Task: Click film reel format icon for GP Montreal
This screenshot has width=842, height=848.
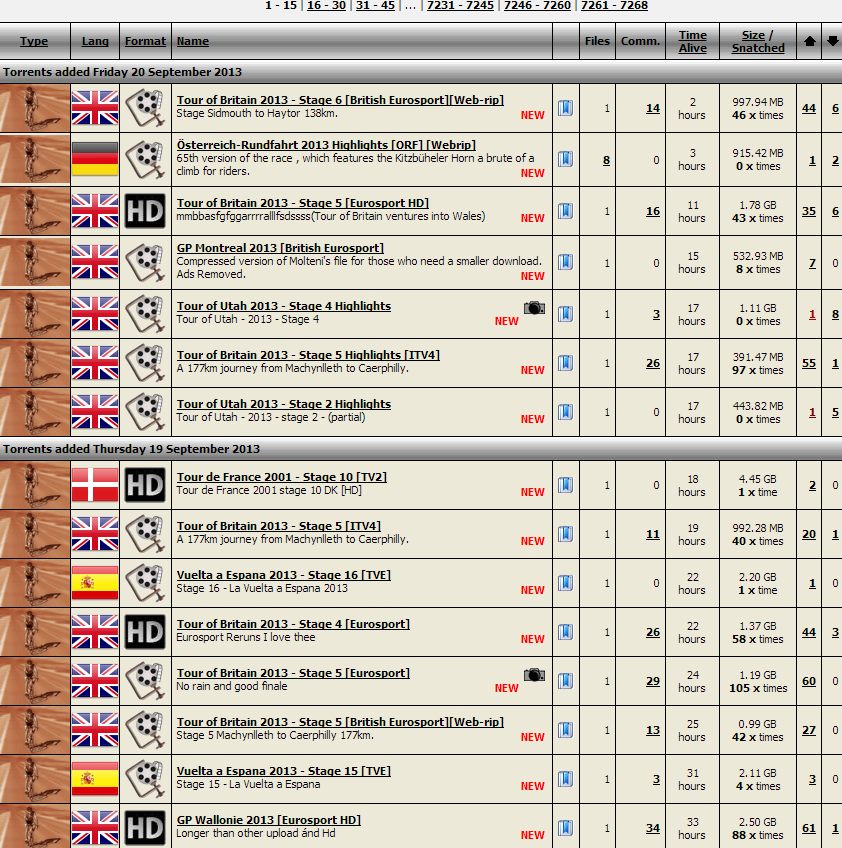Action: click(145, 262)
